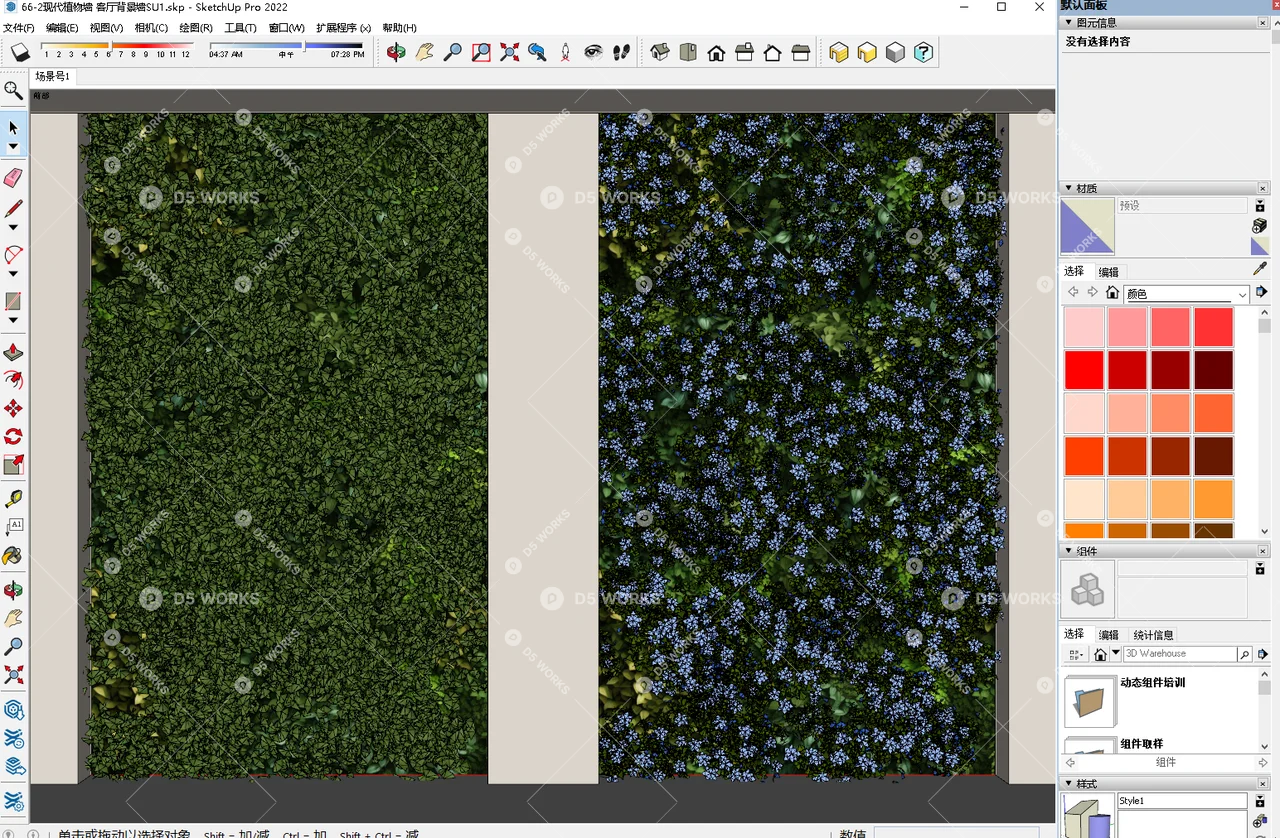Switch to the 场景号1 scene tab
Screen dimensions: 1280x838
point(52,76)
